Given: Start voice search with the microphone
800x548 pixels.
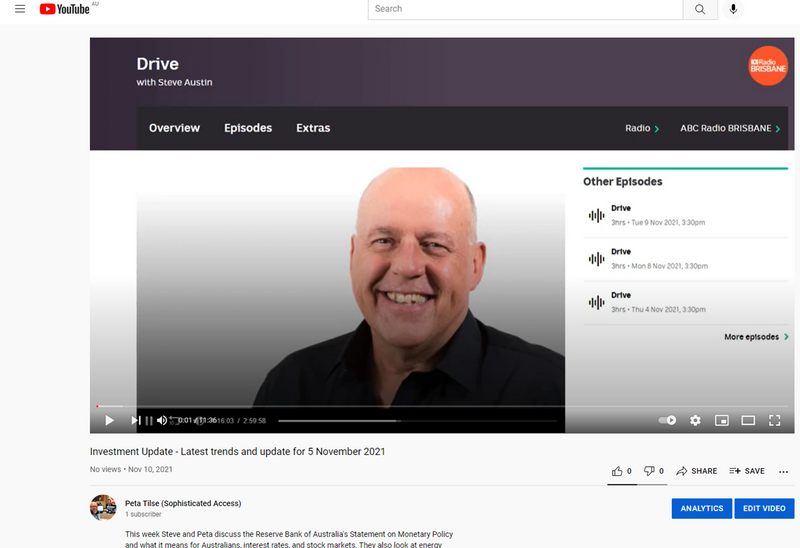Looking at the screenshot, I should (x=733, y=9).
